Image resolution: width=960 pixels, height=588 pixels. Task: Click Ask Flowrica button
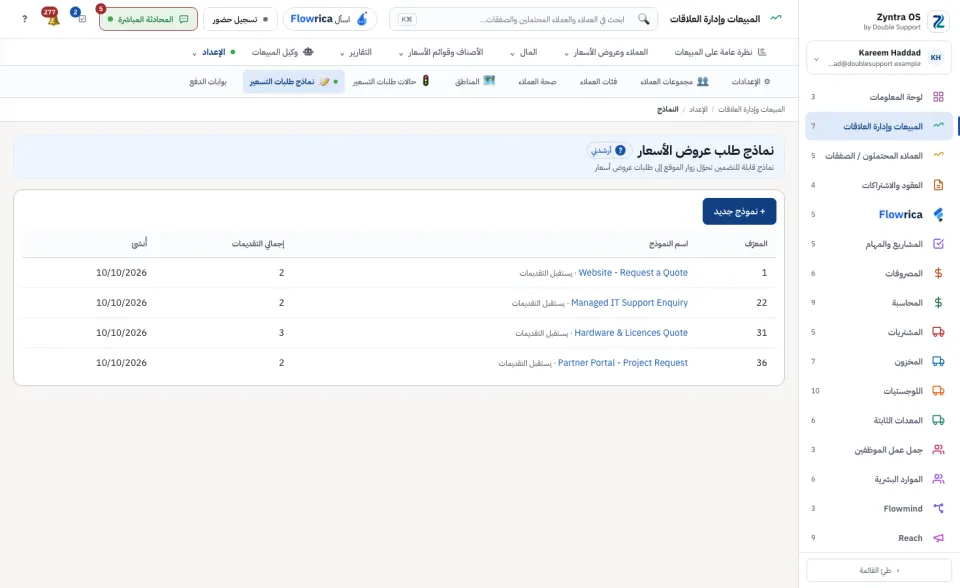329,19
